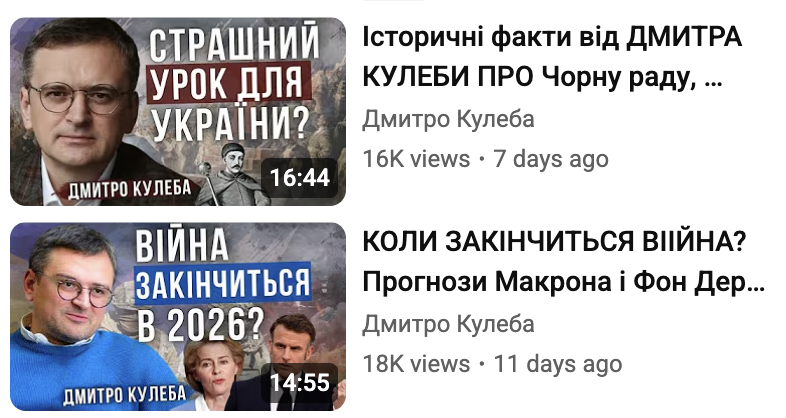Open Дмитро Кулеба channel under first video
786x418 pixels.
[448, 119]
